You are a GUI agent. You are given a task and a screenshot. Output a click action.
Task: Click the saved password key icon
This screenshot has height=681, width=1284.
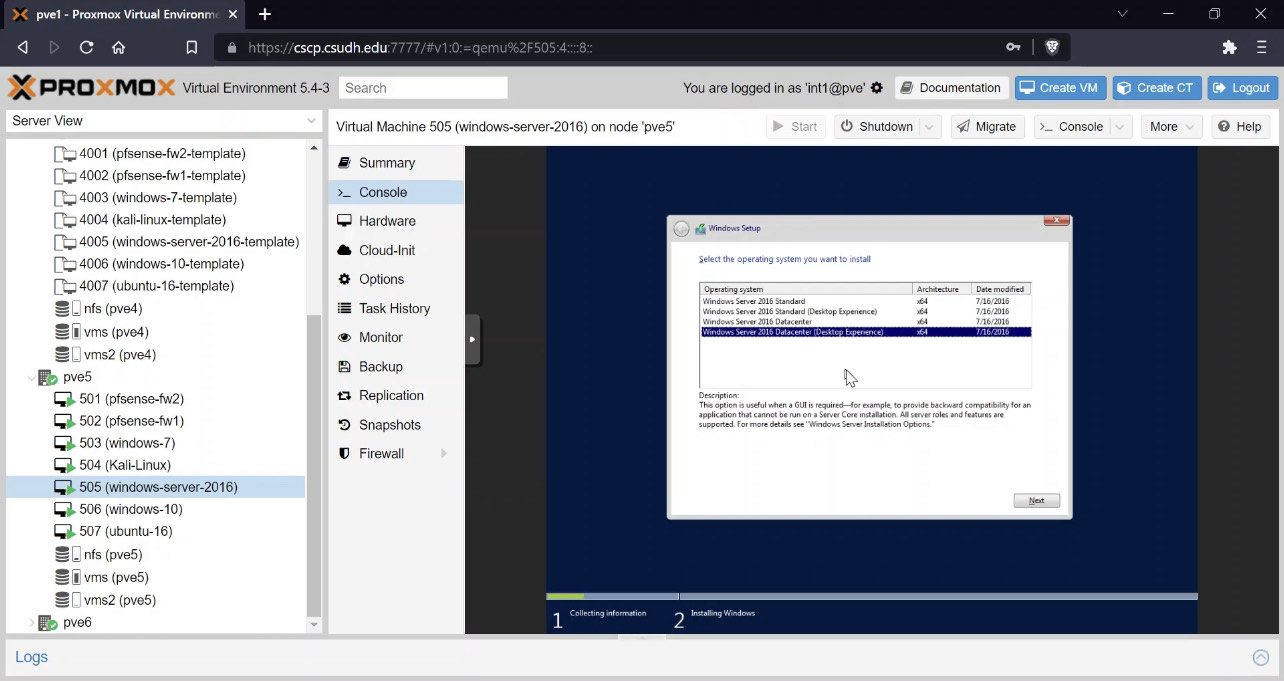[x=1013, y=47]
